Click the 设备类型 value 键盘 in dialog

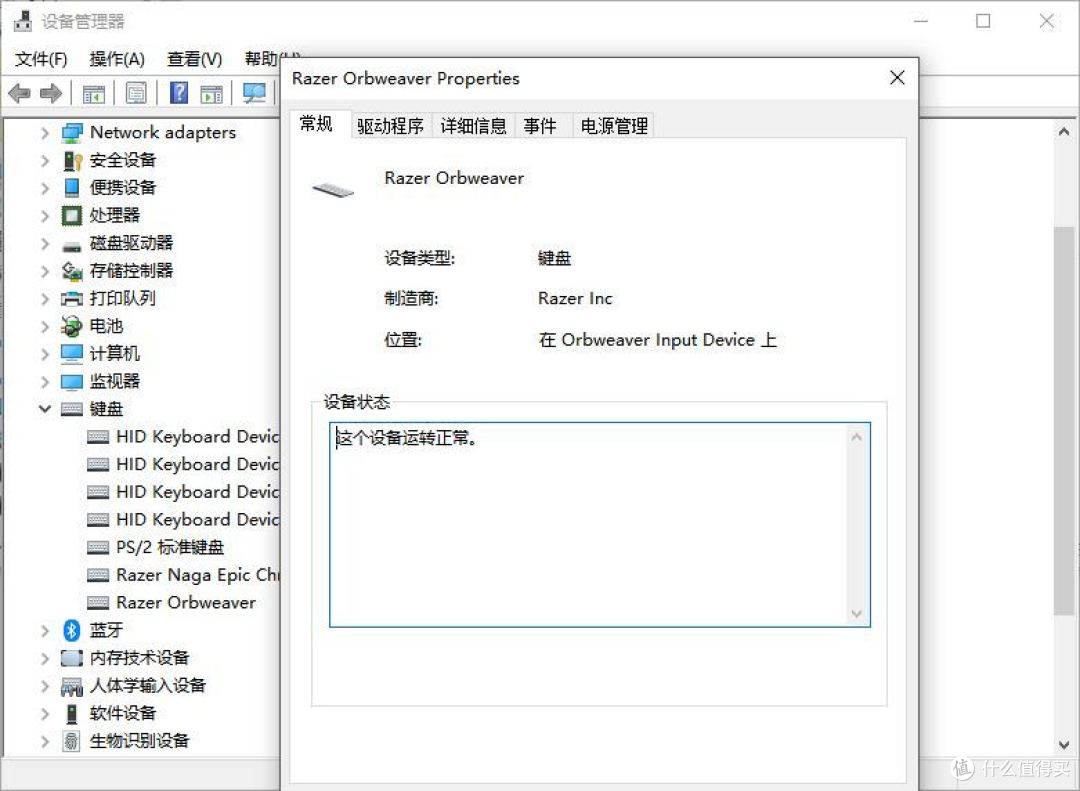pyautogui.click(x=555, y=258)
